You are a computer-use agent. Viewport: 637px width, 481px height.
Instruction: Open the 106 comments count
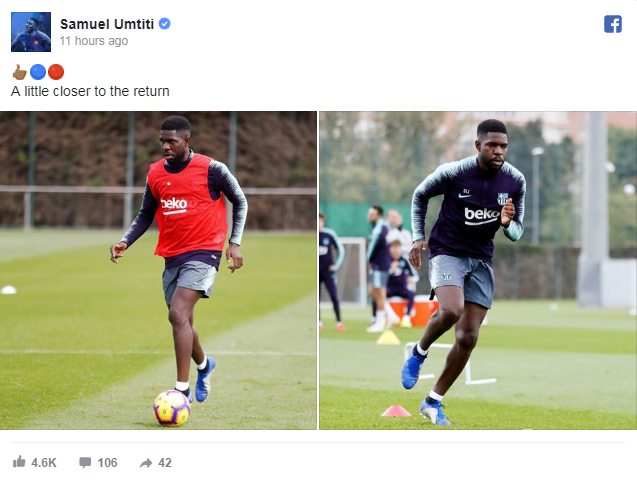pos(107,463)
